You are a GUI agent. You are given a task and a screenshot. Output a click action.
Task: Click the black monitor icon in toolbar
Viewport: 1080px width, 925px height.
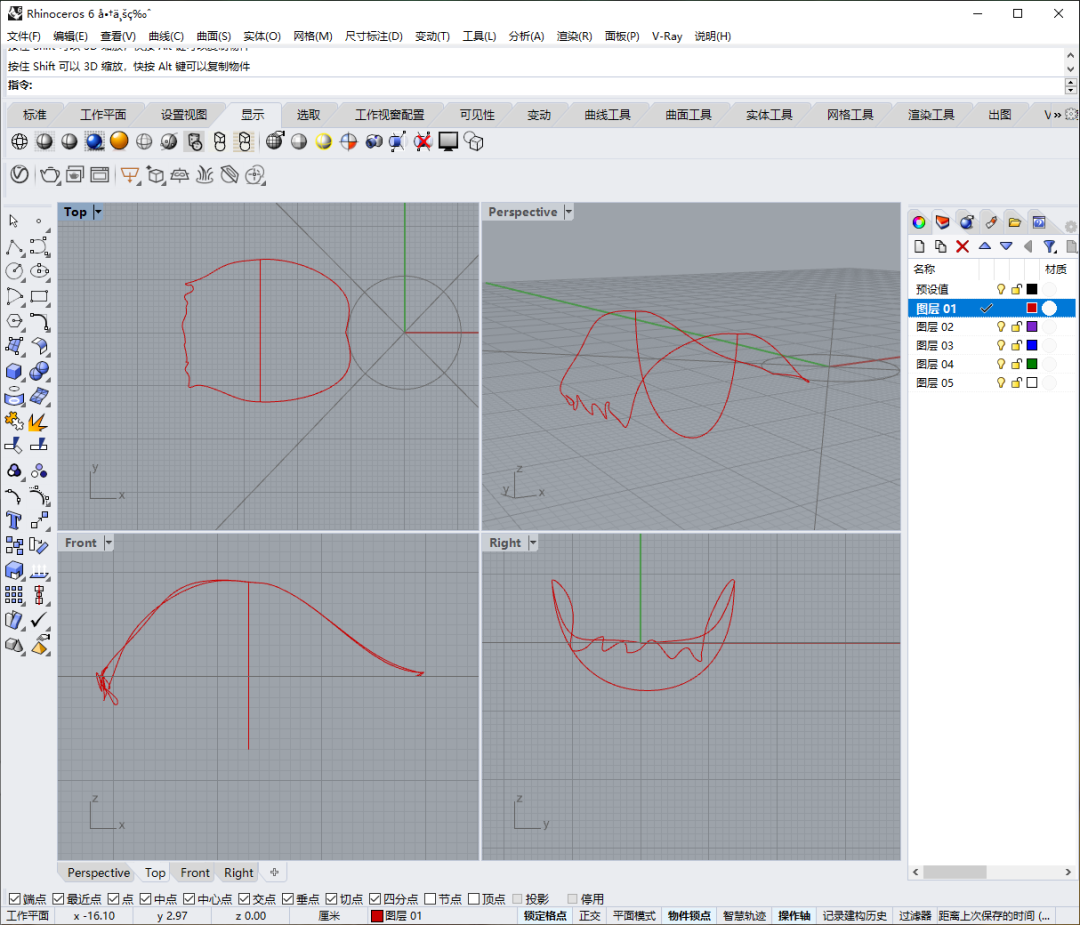click(x=448, y=142)
